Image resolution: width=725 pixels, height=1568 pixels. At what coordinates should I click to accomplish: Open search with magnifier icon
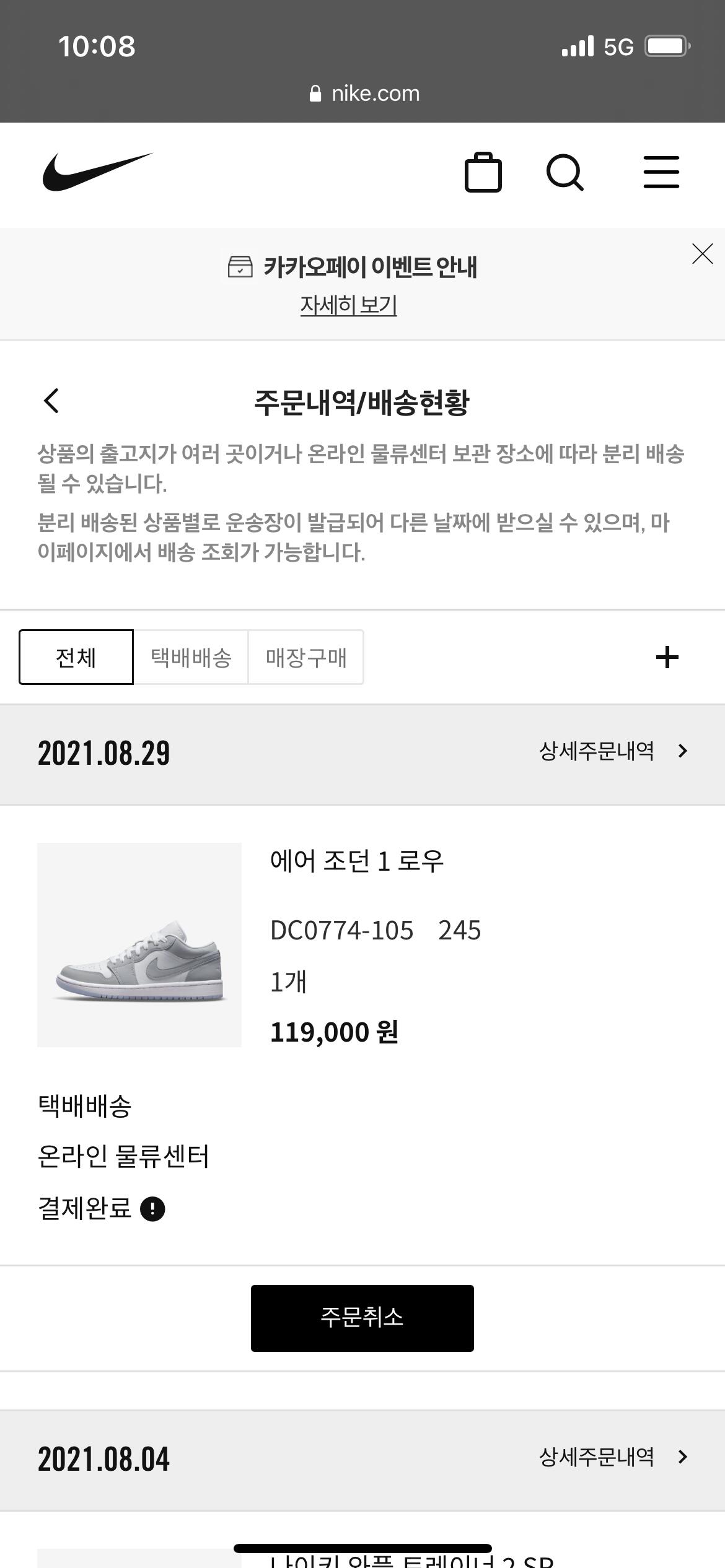click(565, 172)
